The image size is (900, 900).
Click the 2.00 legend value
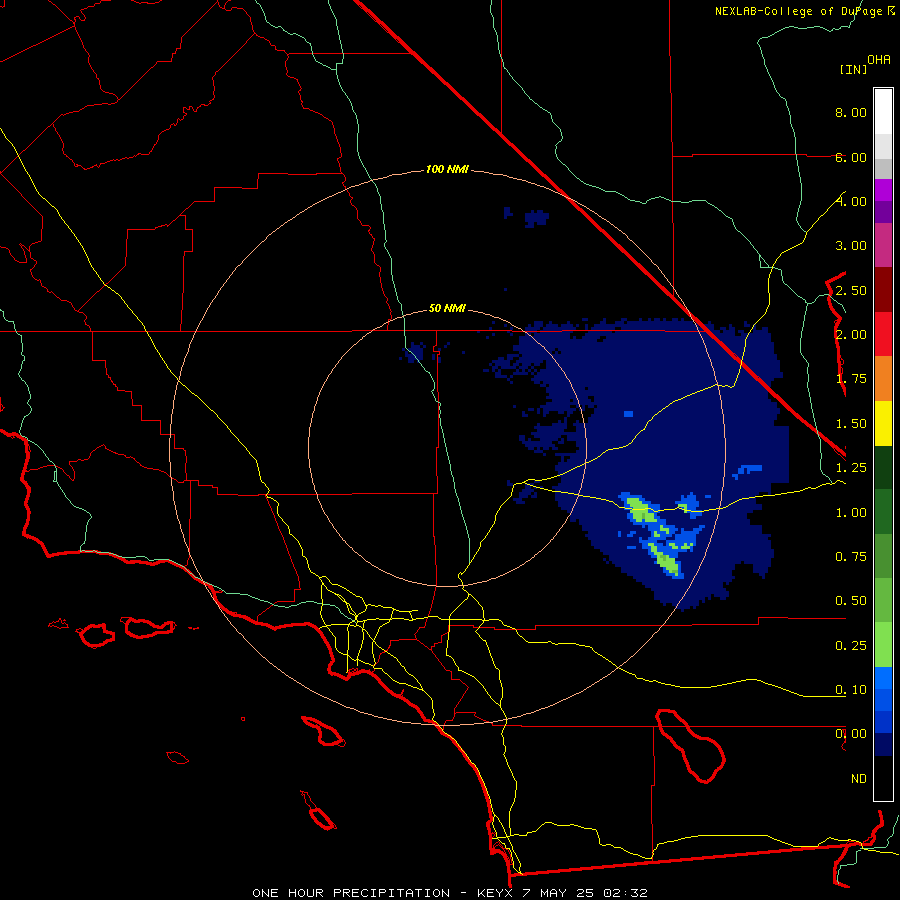click(x=851, y=335)
